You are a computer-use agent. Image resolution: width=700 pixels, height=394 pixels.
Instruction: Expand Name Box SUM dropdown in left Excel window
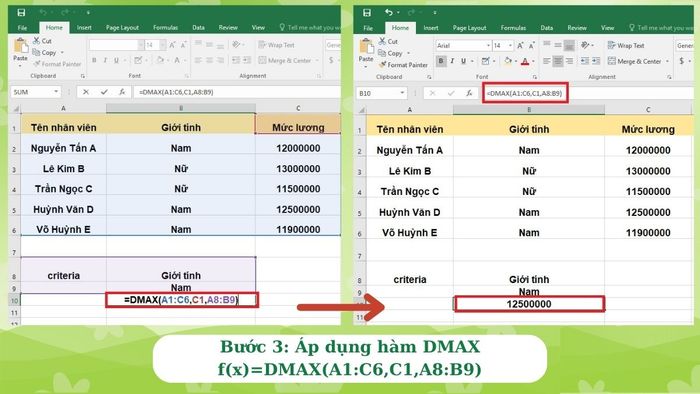click(56, 92)
